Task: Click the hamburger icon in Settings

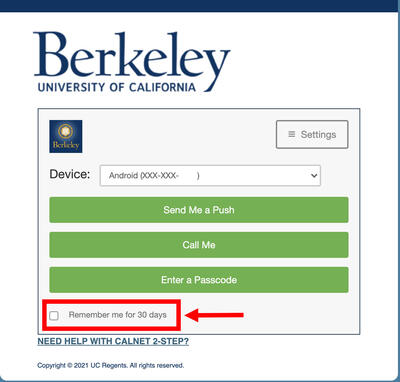Action: click(292, 134)
